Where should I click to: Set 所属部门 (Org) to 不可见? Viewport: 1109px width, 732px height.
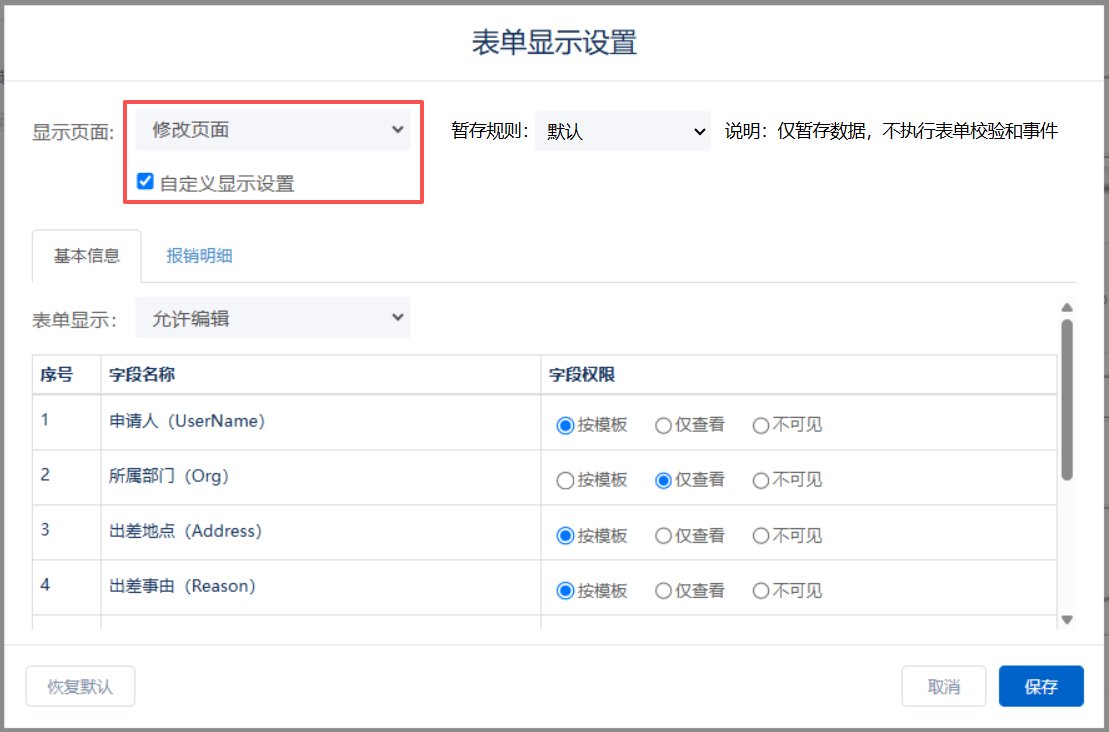point(761,480)
